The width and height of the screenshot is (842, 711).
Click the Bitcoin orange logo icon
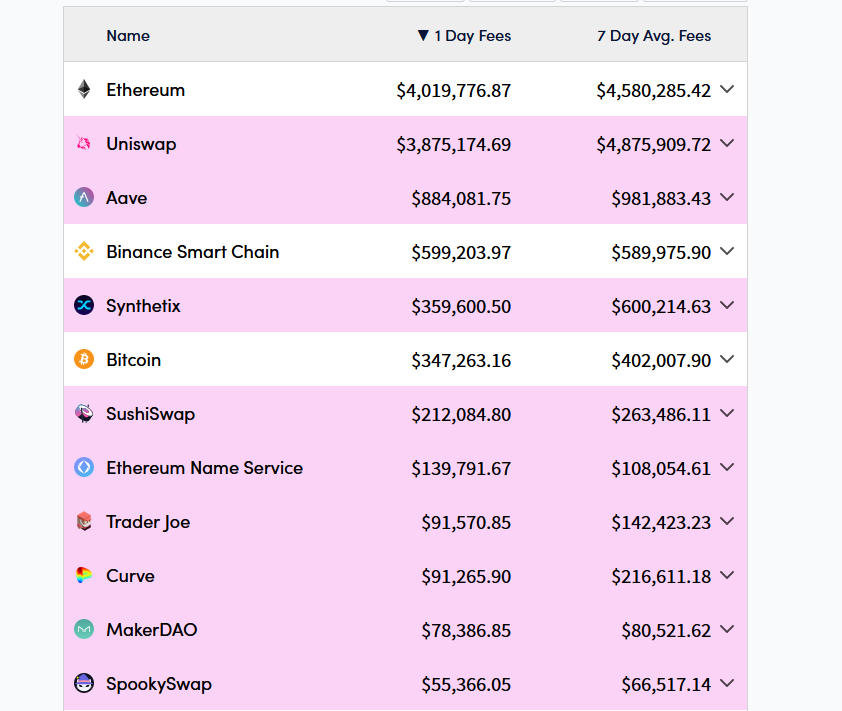tap(84, 359)
